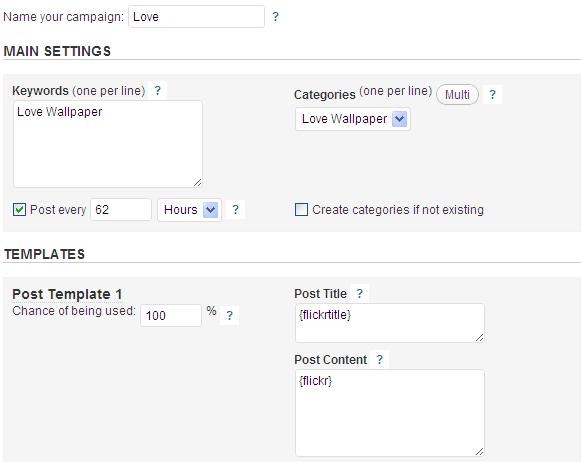Grab the Keywords textarea resize handle
581x462 pixels.
[197, 183]
